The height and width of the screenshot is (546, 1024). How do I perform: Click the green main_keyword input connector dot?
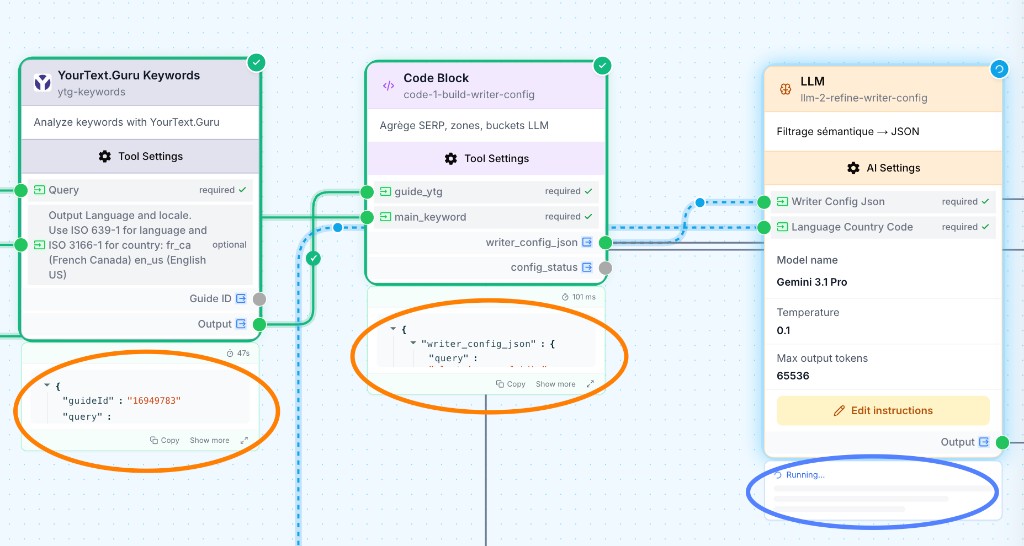click(367, 217)
